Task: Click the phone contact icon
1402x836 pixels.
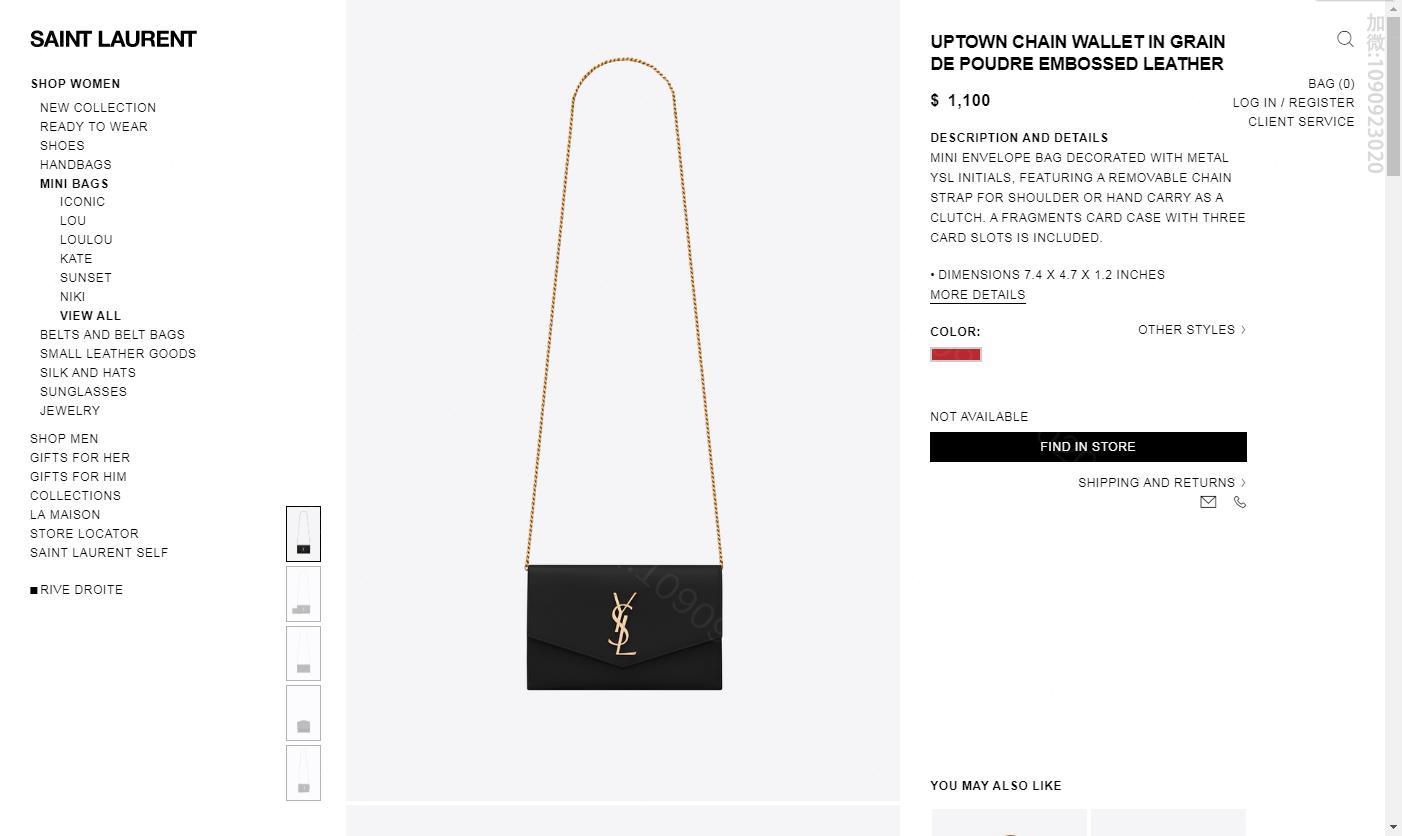Action: pos(1240,502)
